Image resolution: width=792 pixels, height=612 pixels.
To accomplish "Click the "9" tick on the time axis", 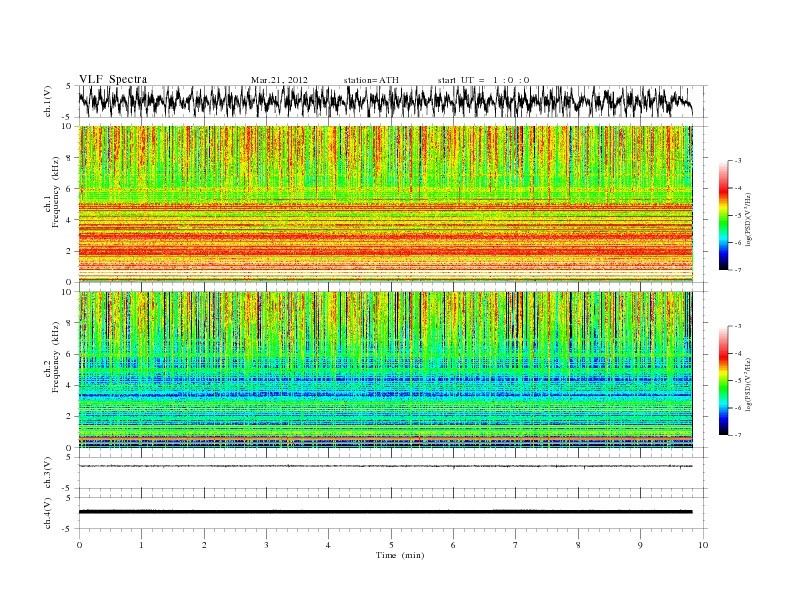I will 640,545.
